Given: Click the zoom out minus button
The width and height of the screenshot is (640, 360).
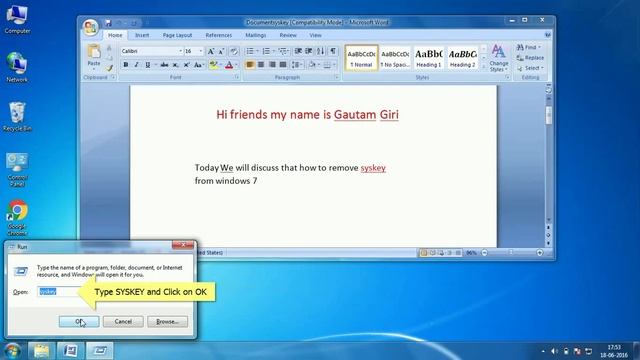Looking at the screenshot, I should click(484, 253).
